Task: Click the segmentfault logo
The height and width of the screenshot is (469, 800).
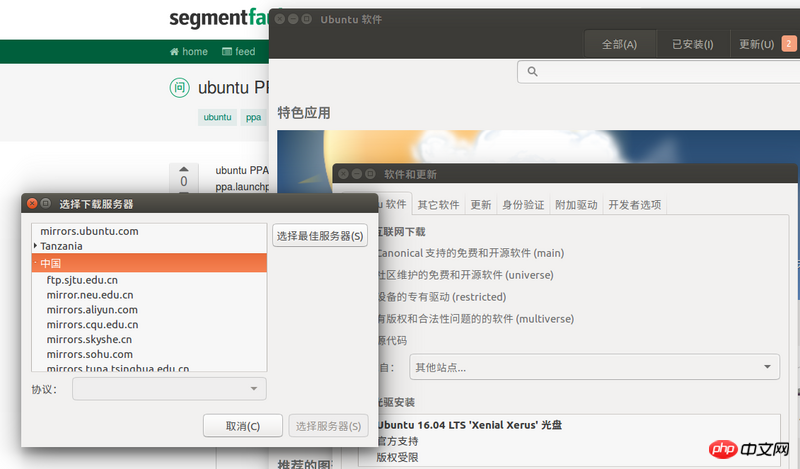Action: (x=219, y=18)
